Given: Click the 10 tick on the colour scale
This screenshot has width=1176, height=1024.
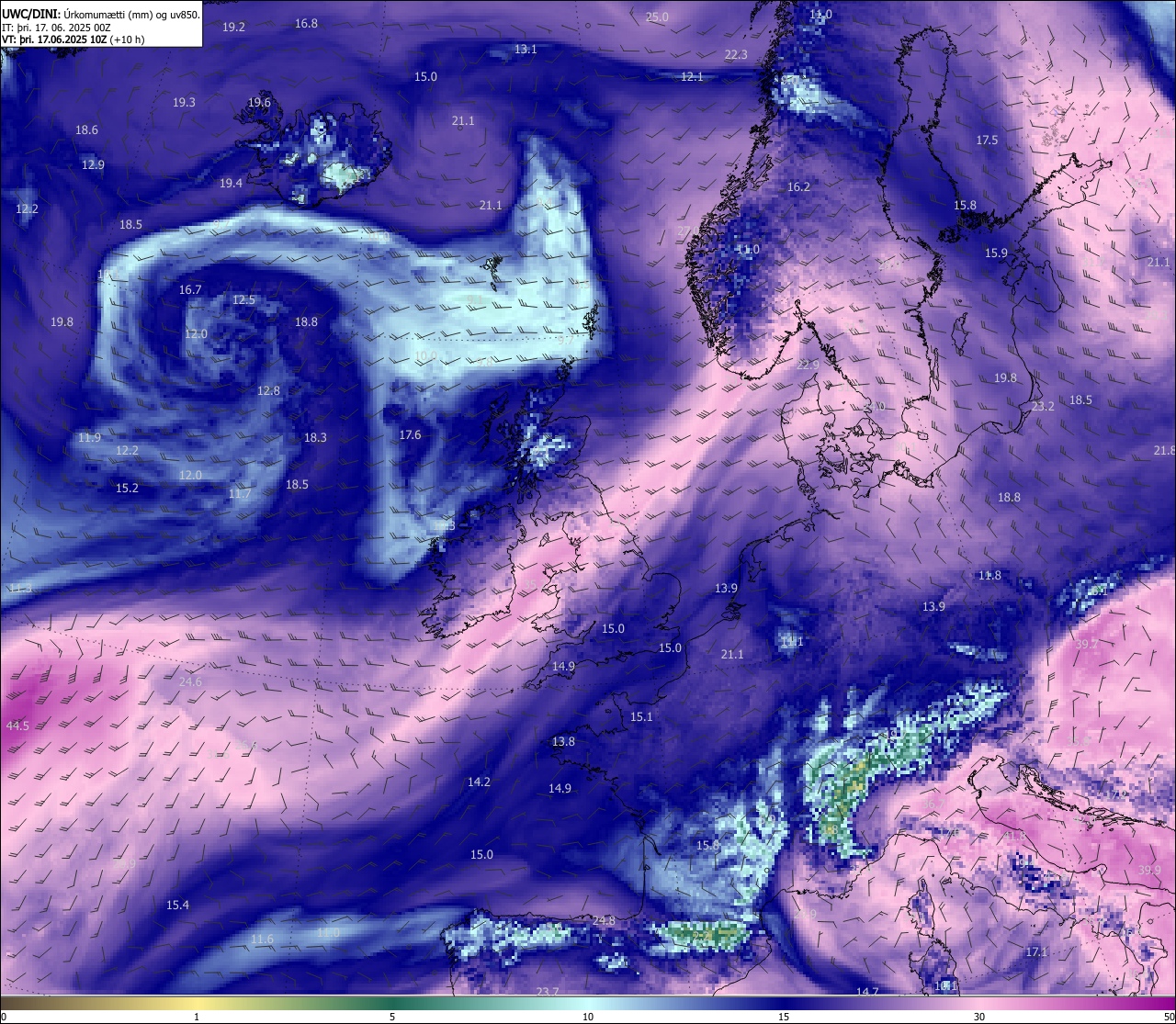Looking at the screenshot, I should click(588, 1017).
